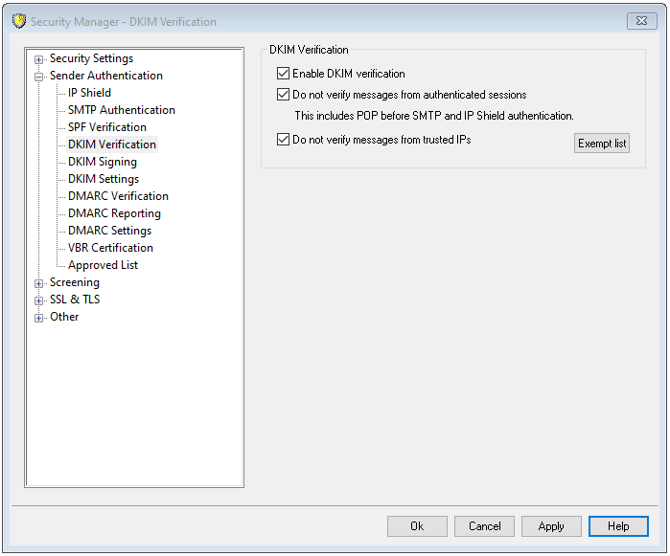Image resolution: width=670 pixels, height=556 pixels.
Task: Click the Security Manager shield icon
Action: click(18, 21)
